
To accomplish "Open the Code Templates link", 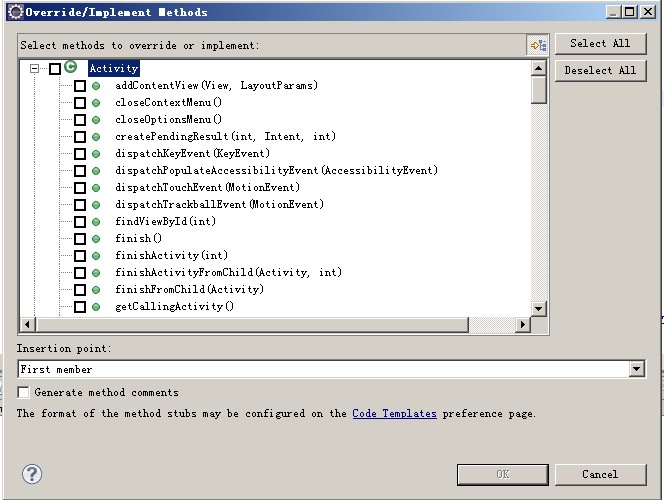I will [x=394, y=414].
